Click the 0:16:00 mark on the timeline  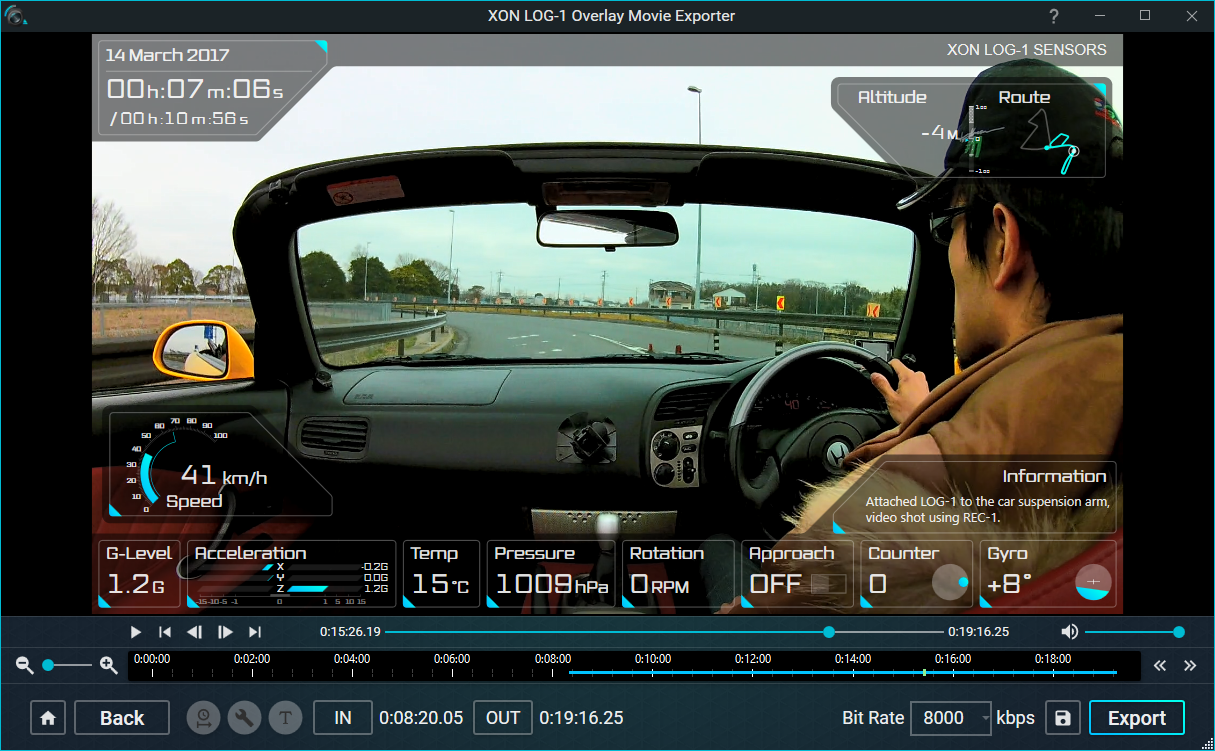(953, 659)
